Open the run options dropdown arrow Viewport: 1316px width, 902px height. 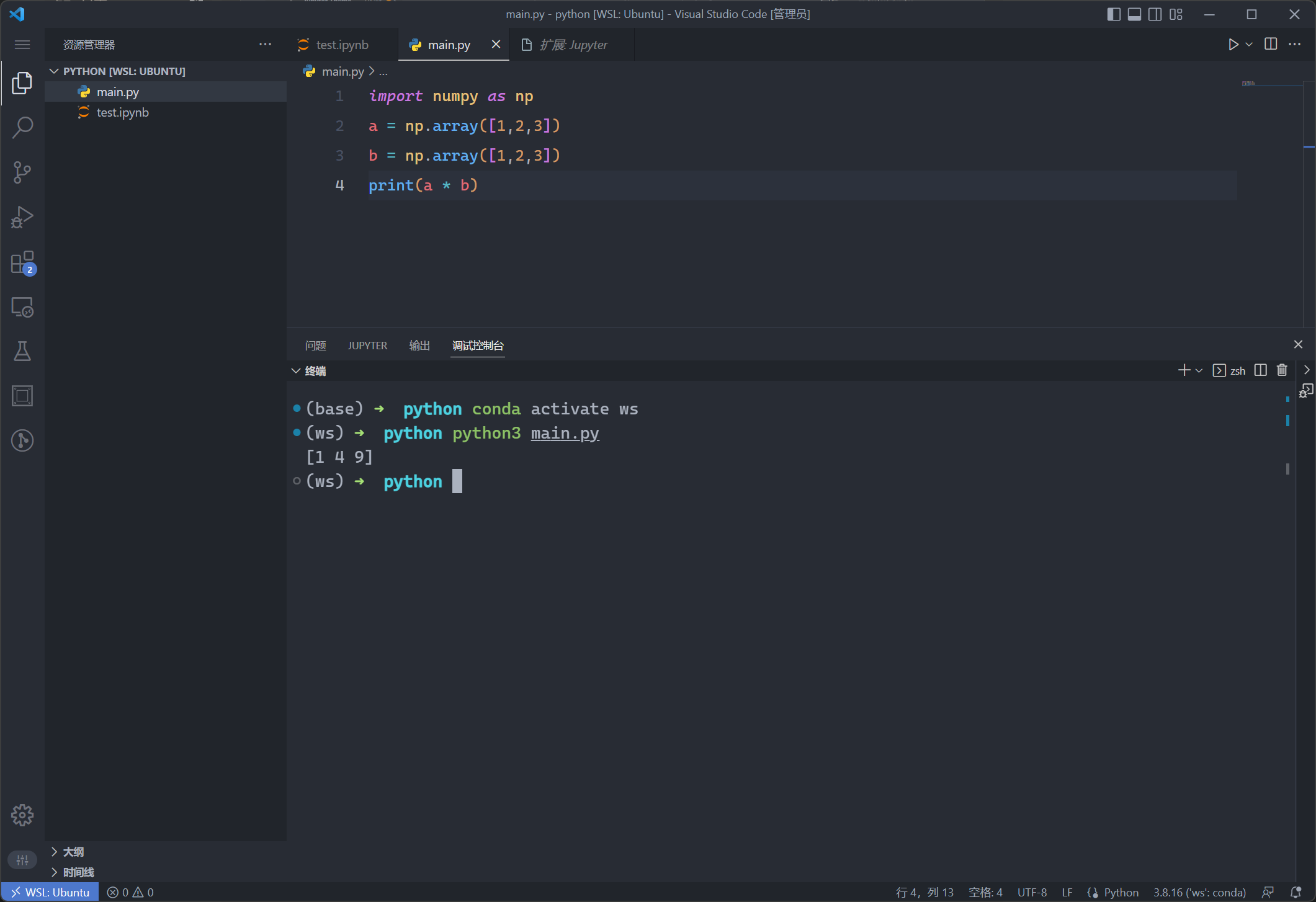[x=1249, y=45]
